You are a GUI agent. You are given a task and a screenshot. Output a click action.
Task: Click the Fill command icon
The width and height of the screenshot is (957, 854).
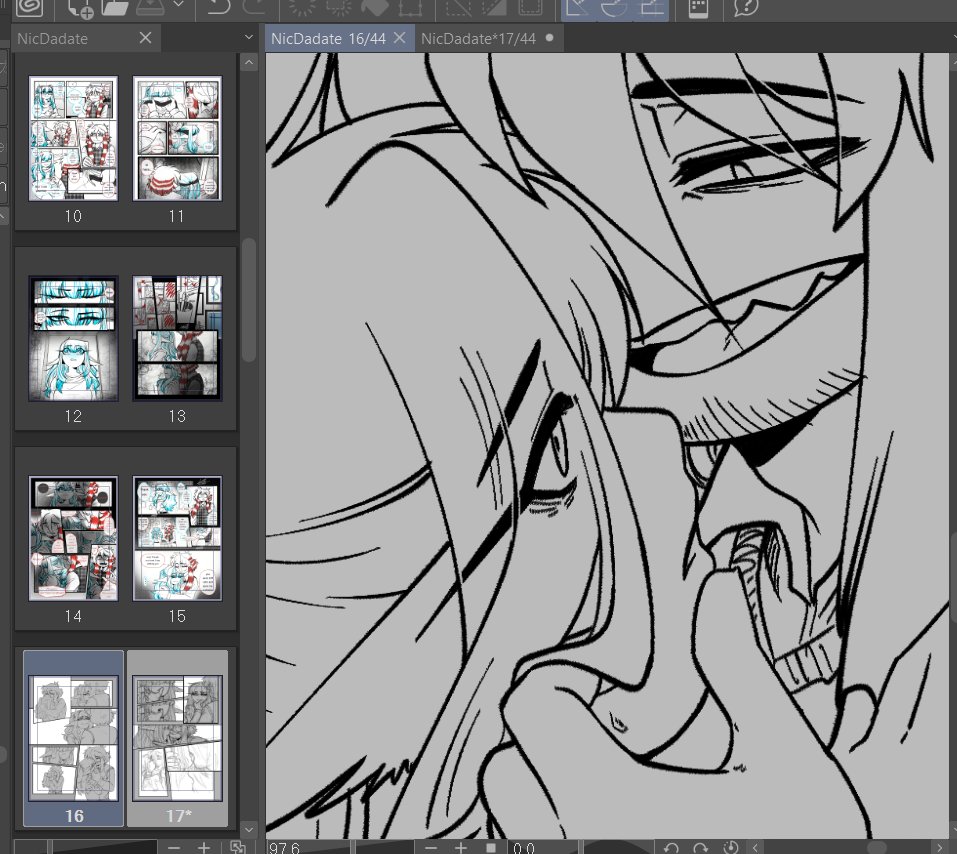pyautogui.click(x=375, y=7)
